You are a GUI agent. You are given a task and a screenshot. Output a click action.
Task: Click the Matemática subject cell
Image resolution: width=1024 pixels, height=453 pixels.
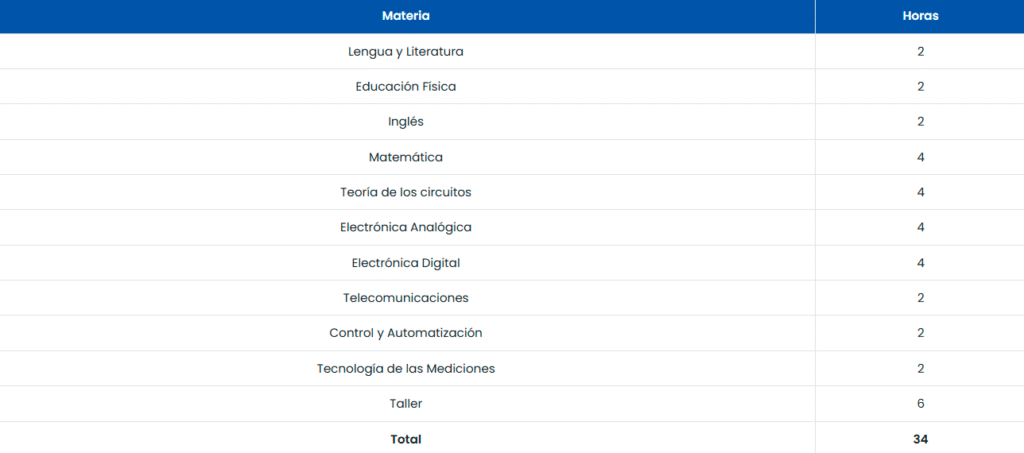coord(406,157)
